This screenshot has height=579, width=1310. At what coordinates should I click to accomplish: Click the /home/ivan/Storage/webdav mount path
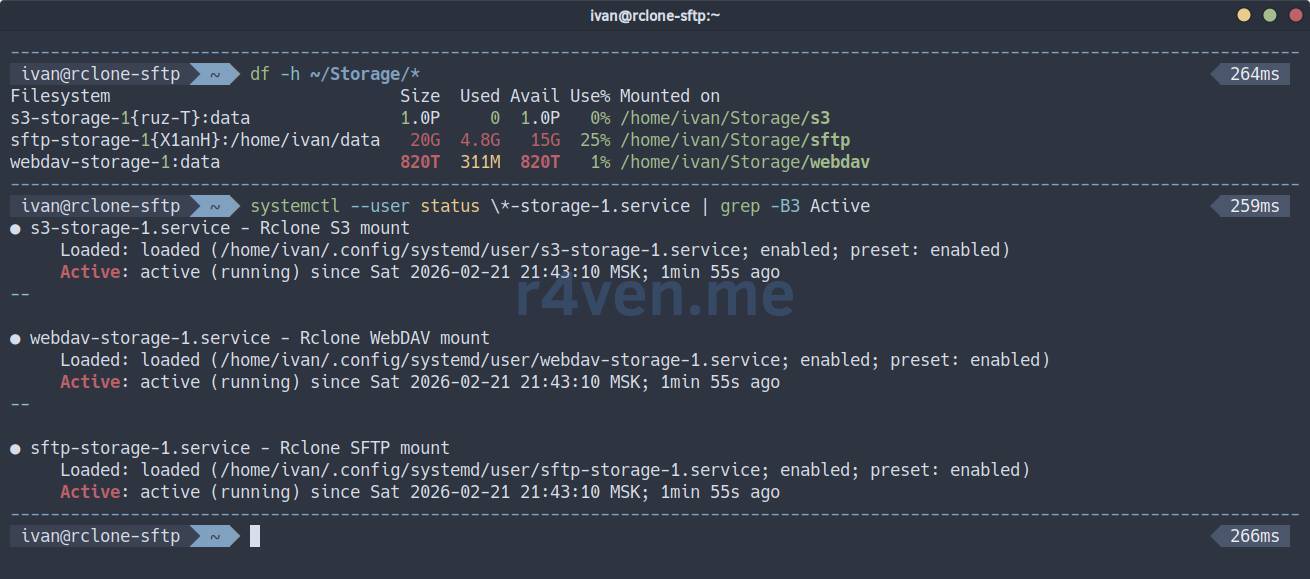point(745,162)
